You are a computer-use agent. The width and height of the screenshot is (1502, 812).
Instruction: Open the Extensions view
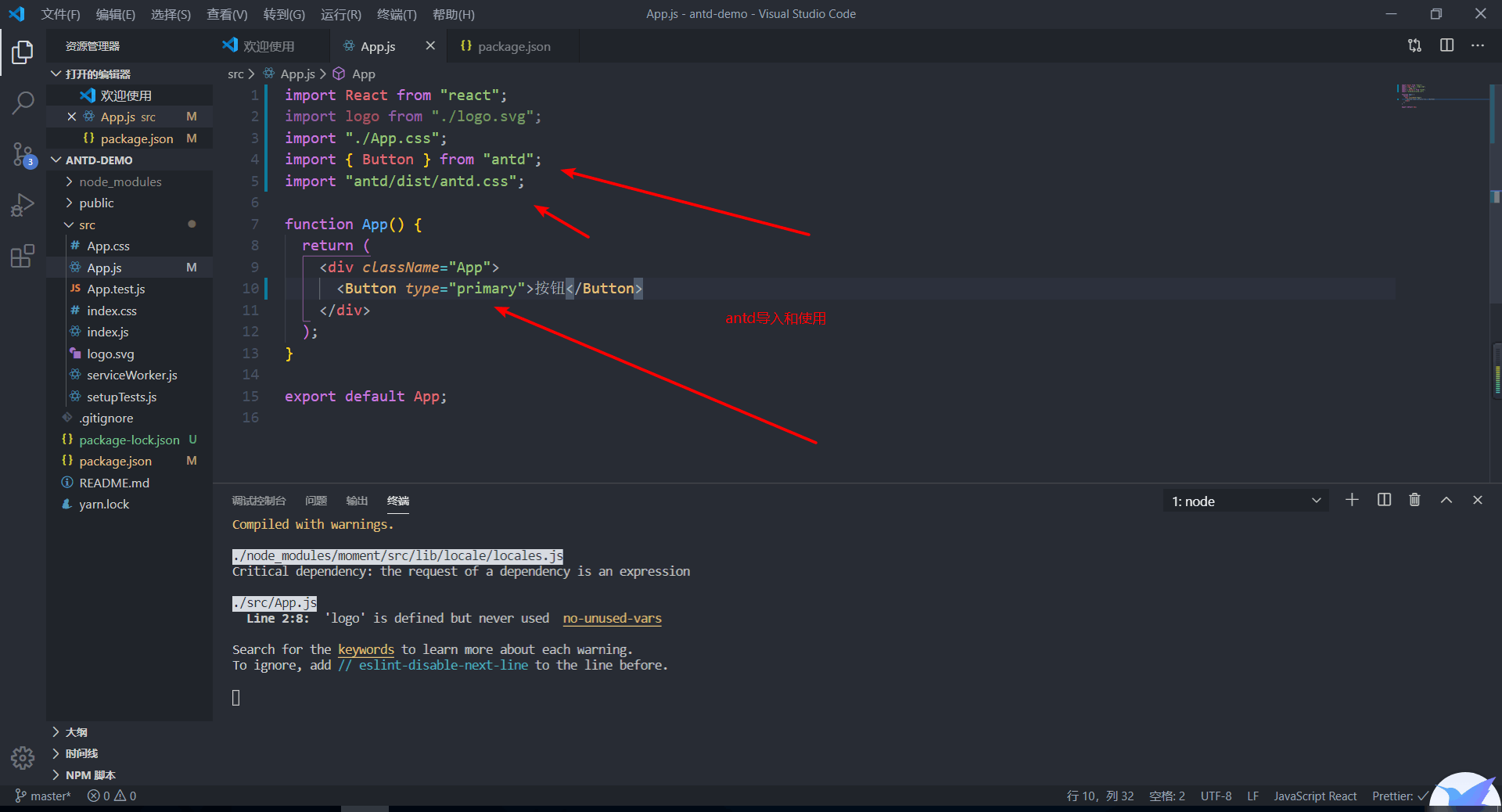point(23,256)
